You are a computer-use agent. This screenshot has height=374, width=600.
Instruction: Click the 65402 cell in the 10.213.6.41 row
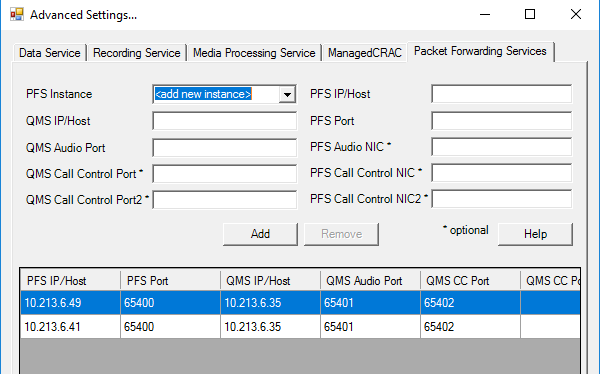[470, 327]
